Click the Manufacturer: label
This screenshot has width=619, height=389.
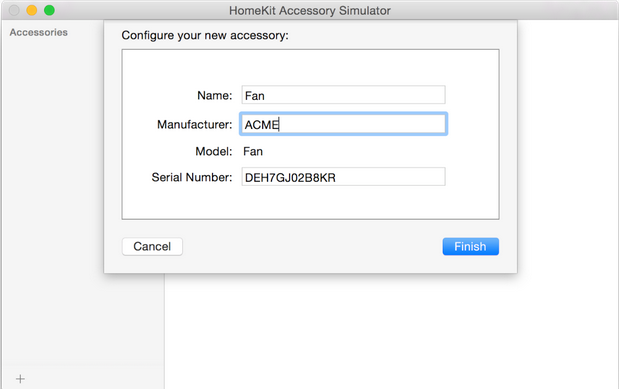[x=195, y=124]
